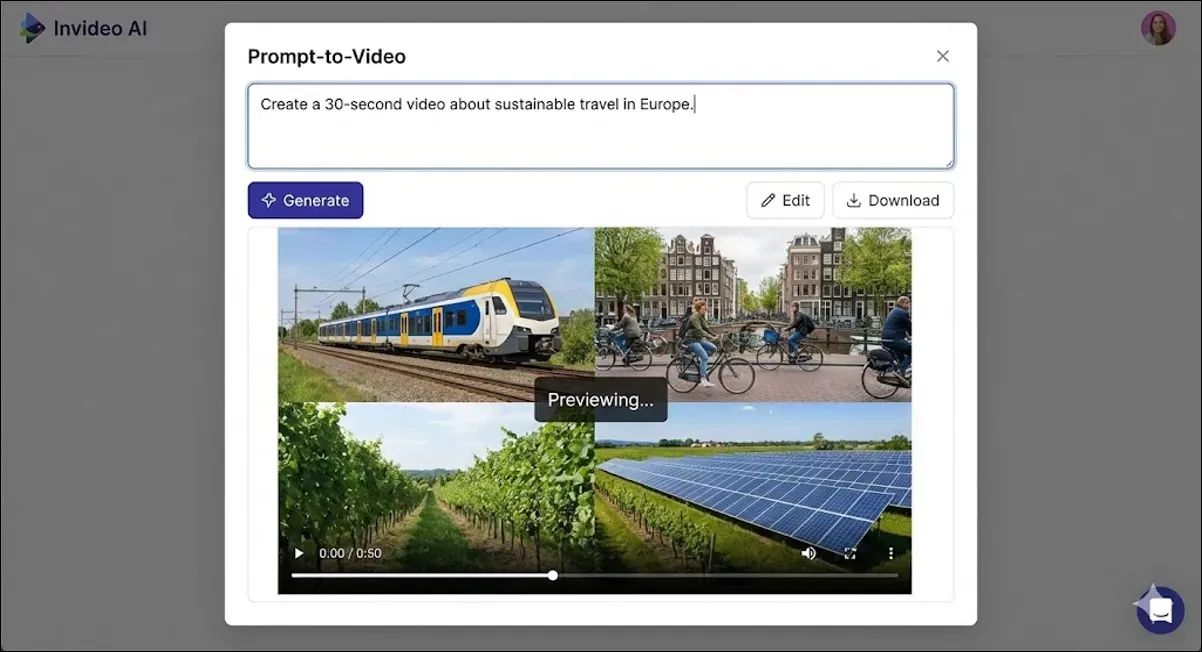This screenshot has height=652, width=1202.
Task: Click the Previewing status label
Action: tap(600, 399)
